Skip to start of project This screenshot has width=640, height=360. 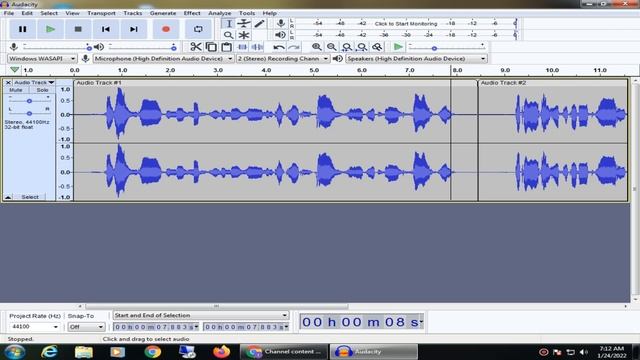pyautogui.click(x=106, y=29)
